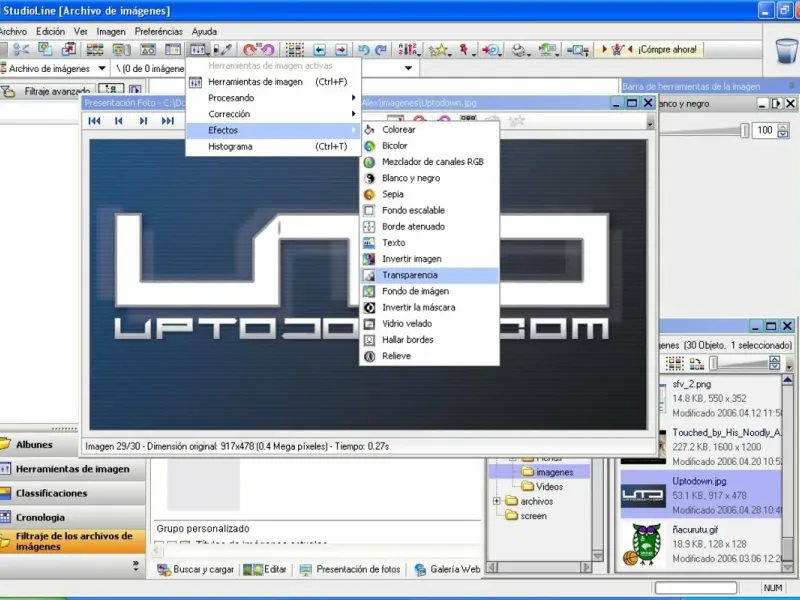The width and height of the screenshot is (800, 600).
Task: Advance to next slideshow image
Action: 143,121
